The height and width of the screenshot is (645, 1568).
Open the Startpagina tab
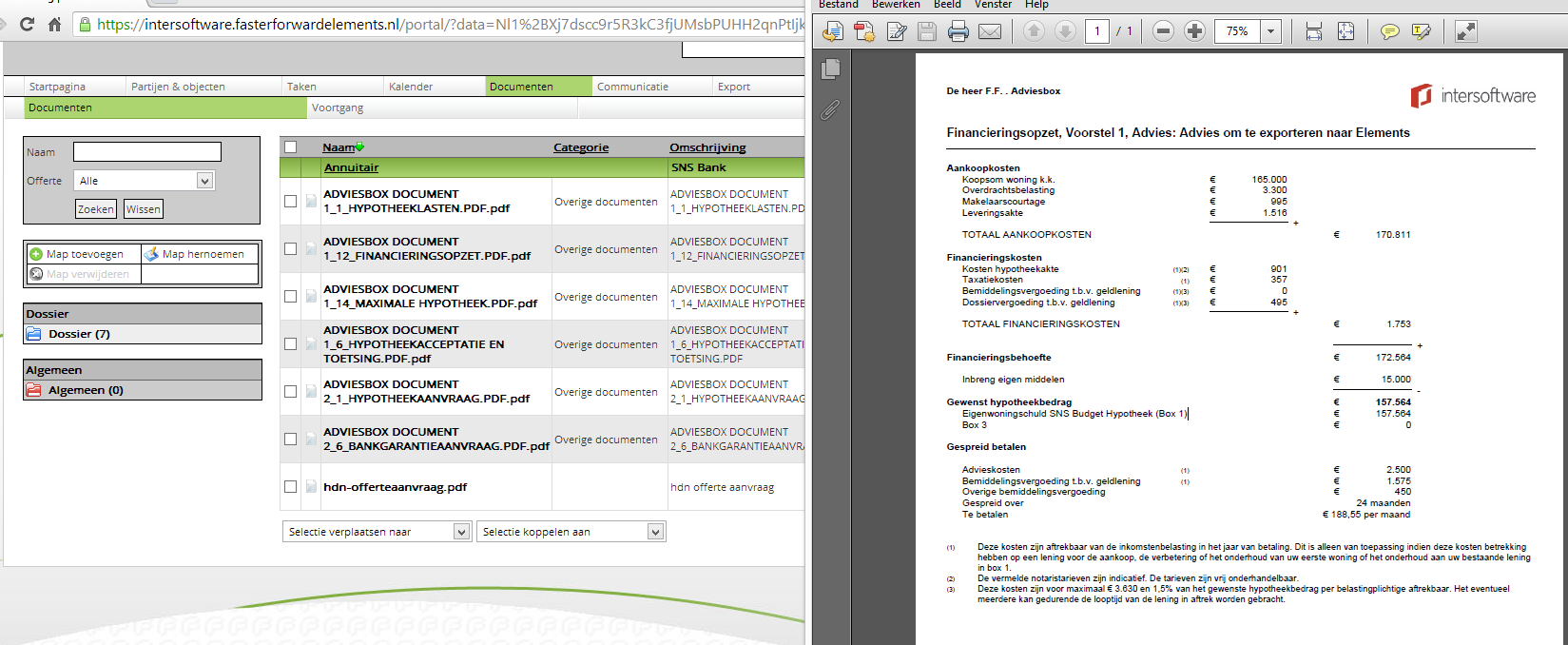click(57, 87)
